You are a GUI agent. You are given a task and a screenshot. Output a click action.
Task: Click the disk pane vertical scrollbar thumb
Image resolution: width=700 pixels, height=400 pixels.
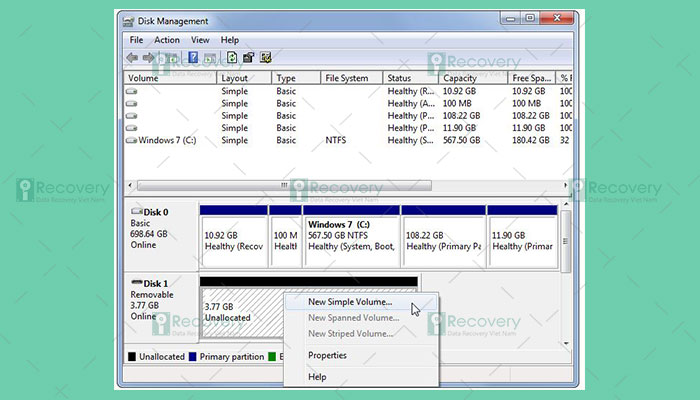566,241
